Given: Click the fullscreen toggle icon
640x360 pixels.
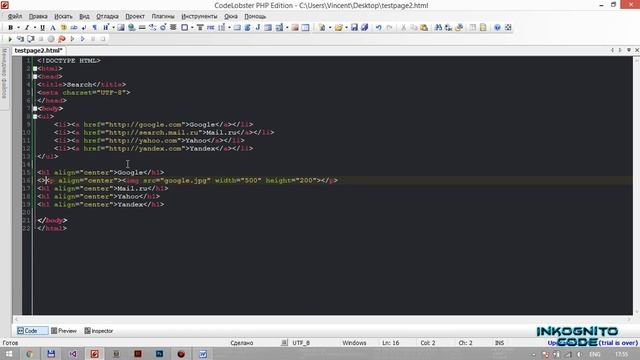Looking at the screenshot, I should point(508,27).
